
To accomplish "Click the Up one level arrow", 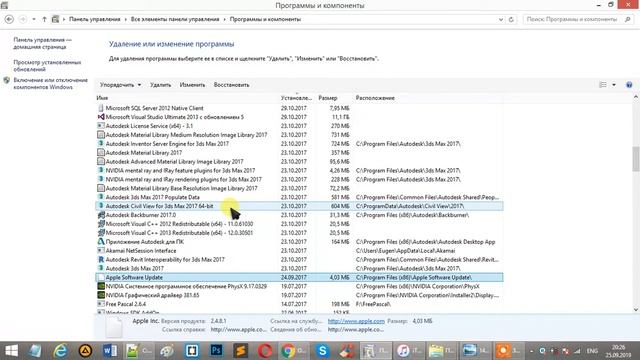I will pyautogui.click(x=44, y=19).
